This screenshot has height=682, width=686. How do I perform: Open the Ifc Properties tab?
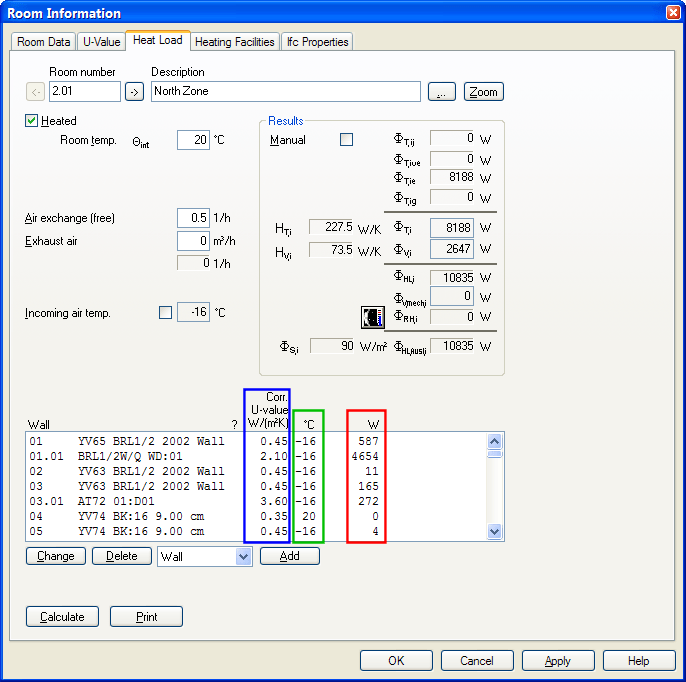[x=317, y=42]
